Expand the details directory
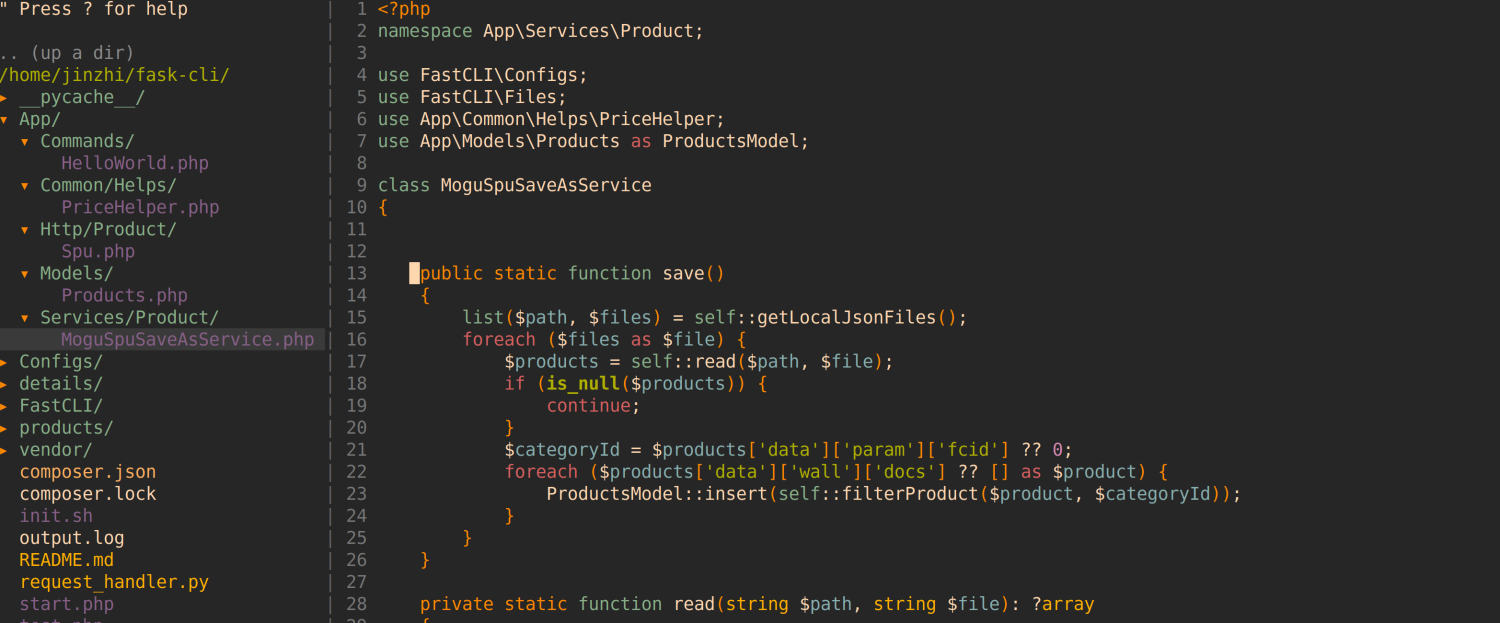The width and height of the screenshot is (1500, 623). point(55,383)
